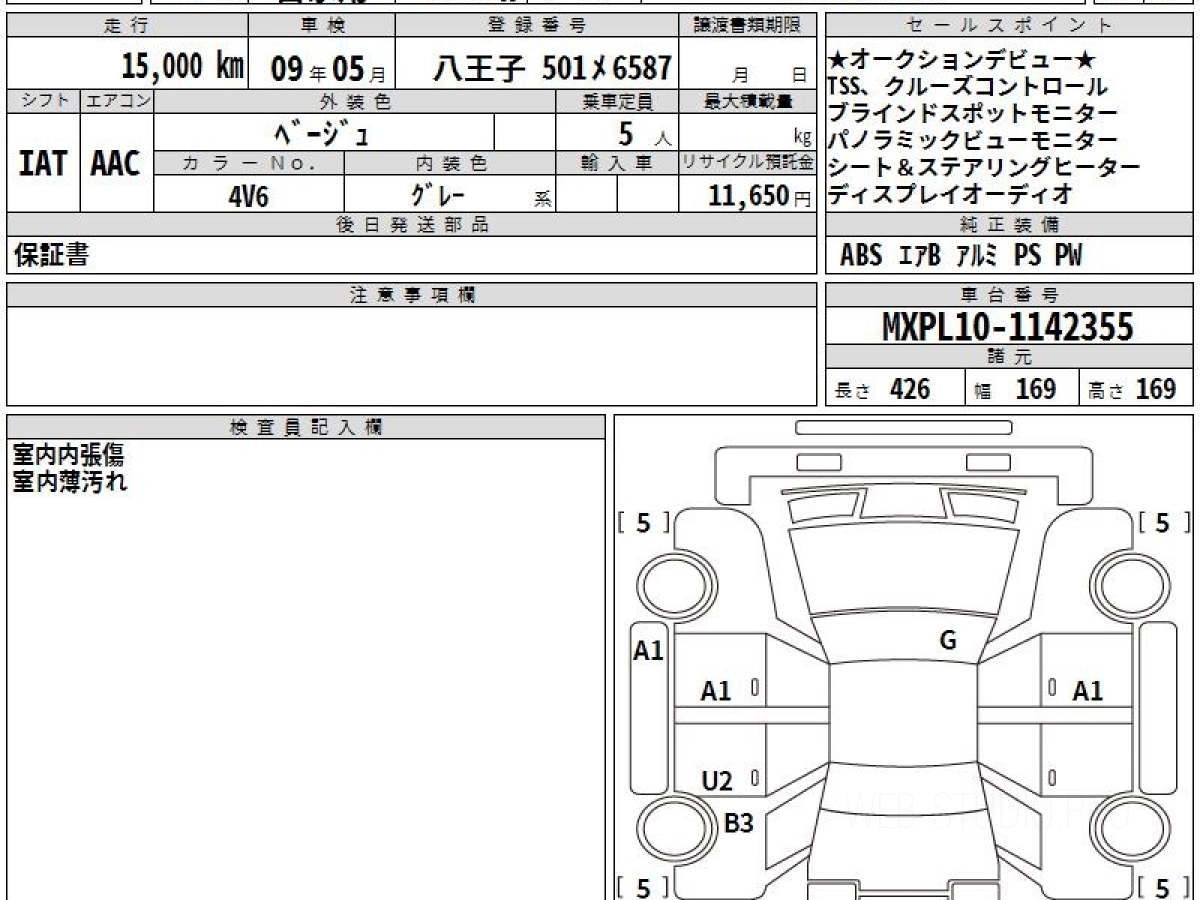Select the [5] rating at diagram bottom-right
Screen dimensions: 1200x900
[x=1164, y=888]
